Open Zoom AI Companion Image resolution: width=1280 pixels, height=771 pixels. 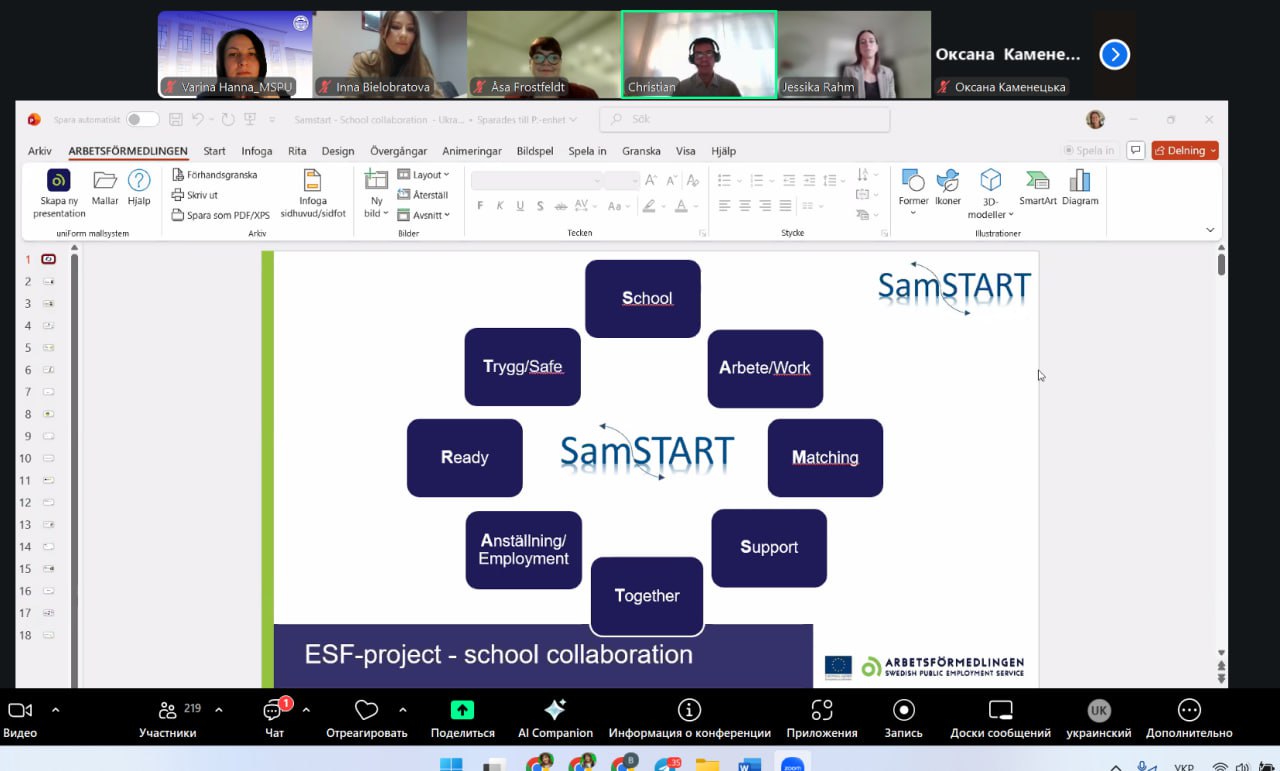(555, 710)
